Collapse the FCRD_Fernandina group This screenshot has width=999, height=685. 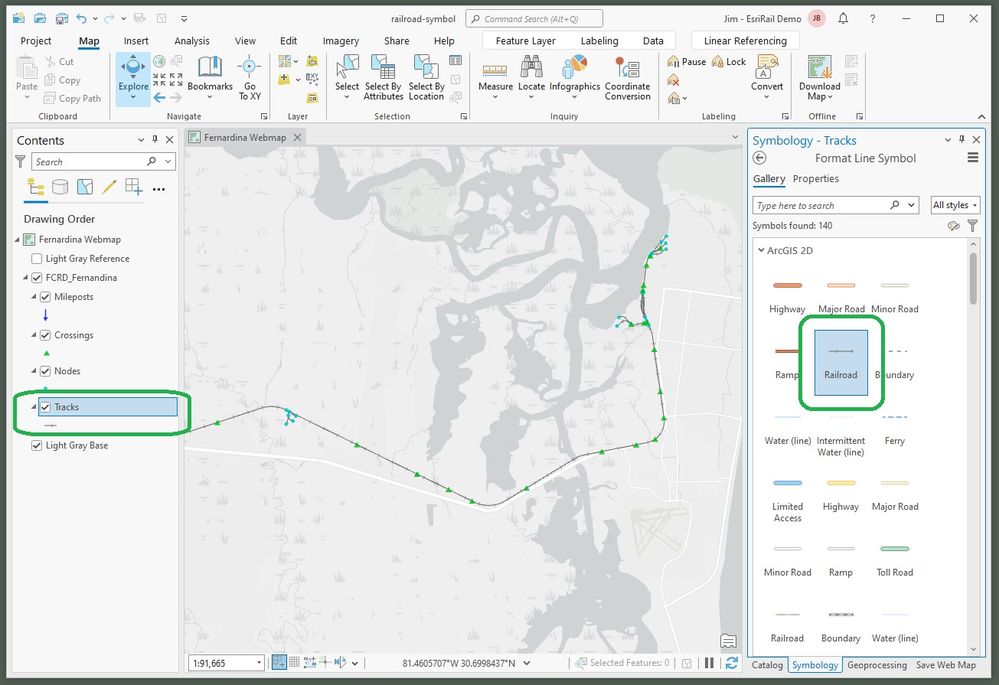25,278
